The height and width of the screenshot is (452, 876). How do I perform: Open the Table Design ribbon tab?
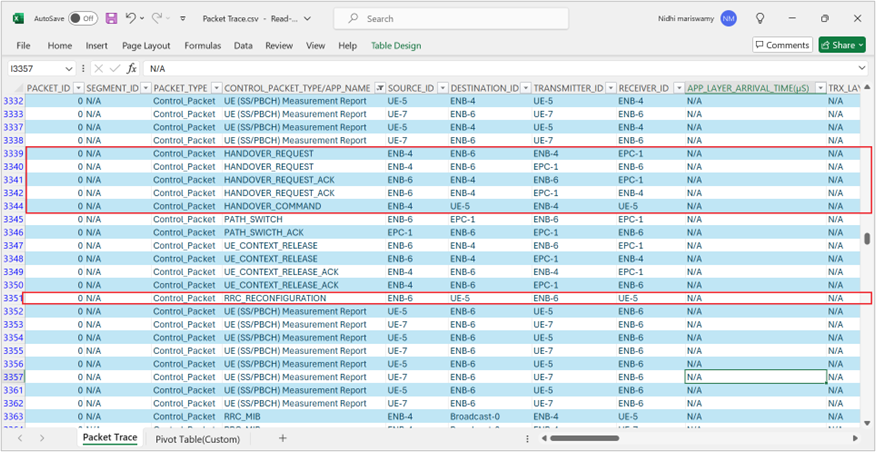point(396,45)
